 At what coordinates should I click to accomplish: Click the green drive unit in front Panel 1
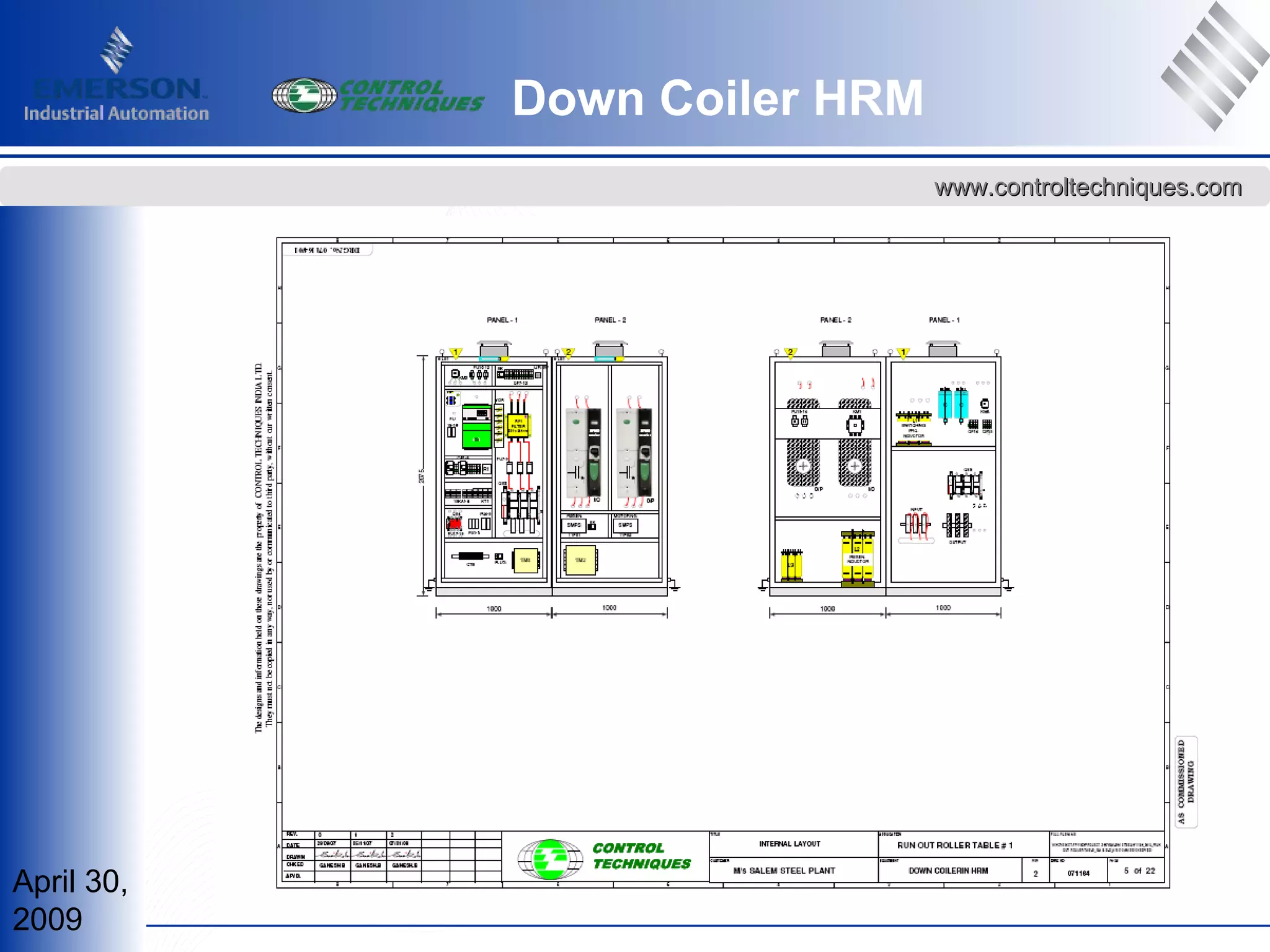(477, 426)
